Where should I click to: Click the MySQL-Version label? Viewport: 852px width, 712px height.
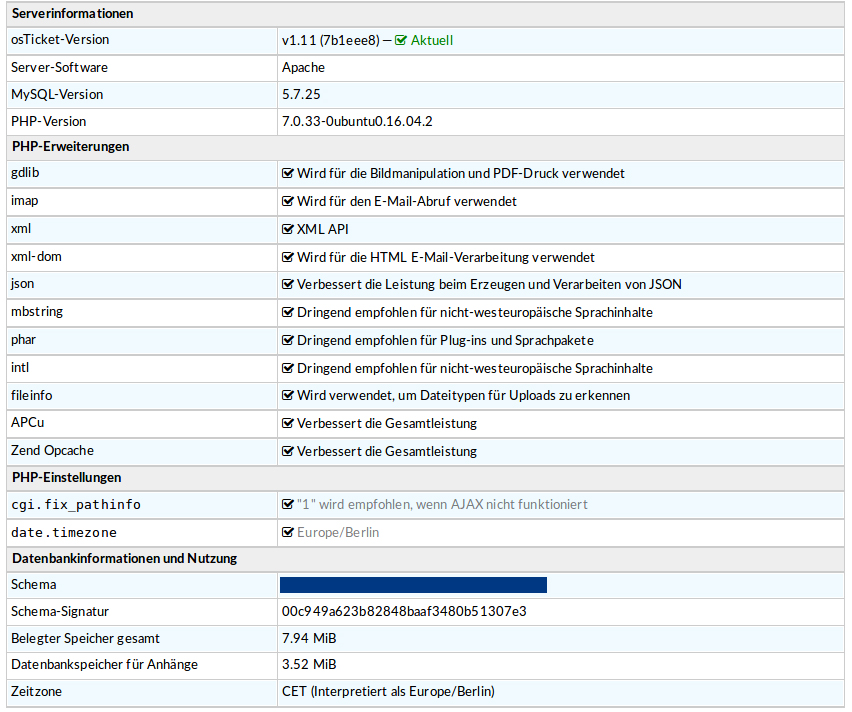57,95
